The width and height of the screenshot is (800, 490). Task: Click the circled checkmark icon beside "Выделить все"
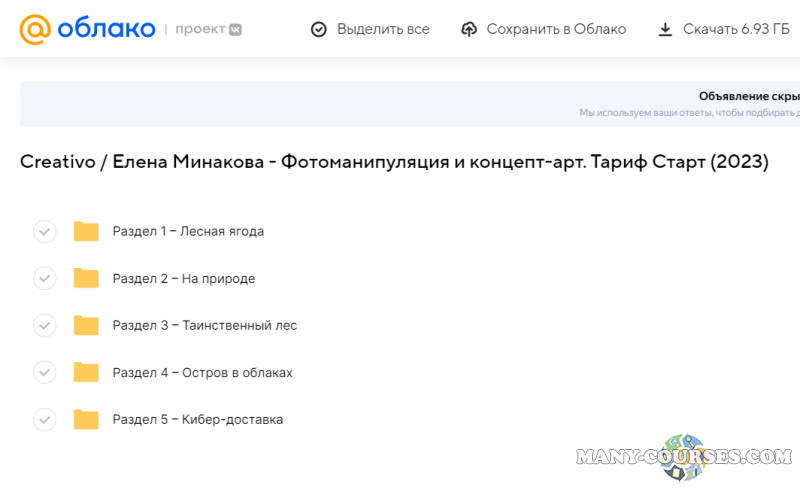(x=319, y=29)
